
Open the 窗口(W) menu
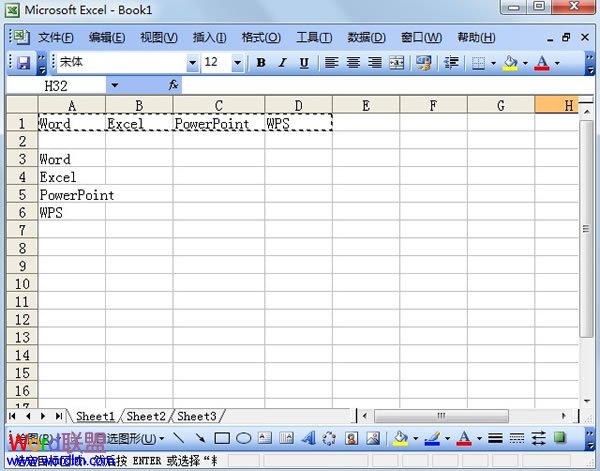coord(421,37)
